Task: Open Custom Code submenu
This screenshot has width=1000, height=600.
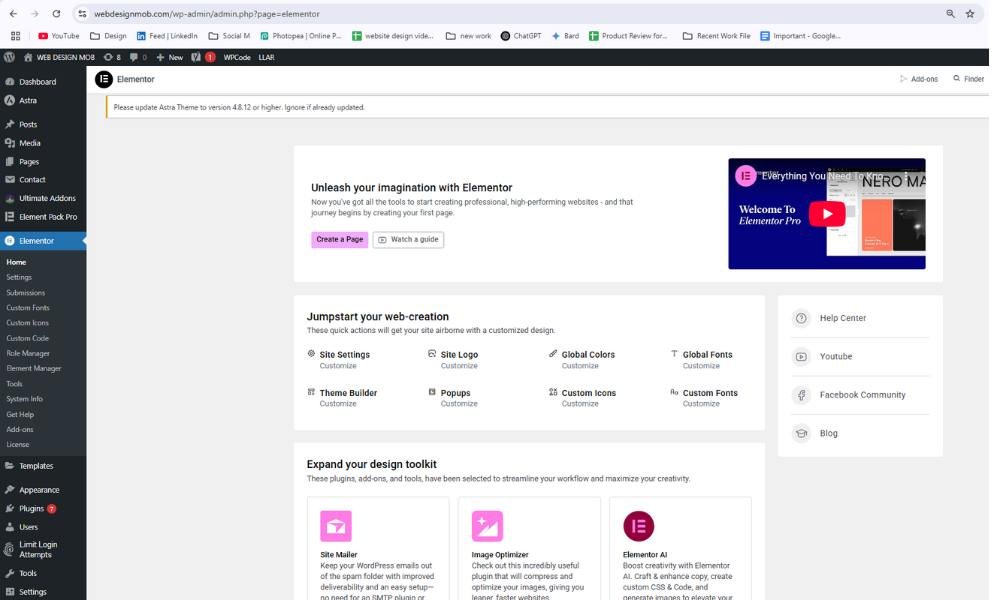Action: pos(27,338)
